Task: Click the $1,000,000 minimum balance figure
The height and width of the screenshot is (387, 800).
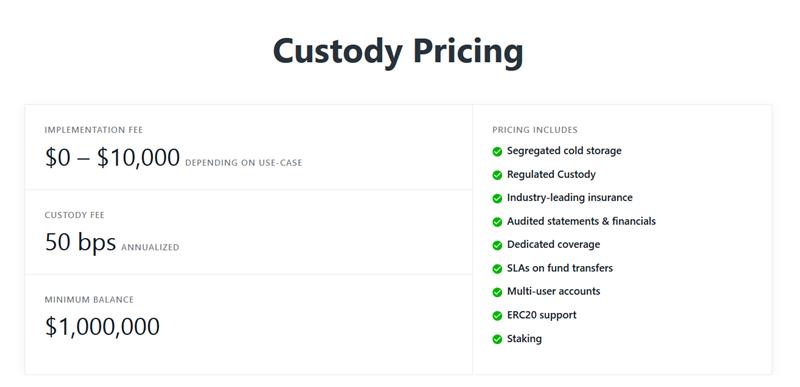Action: tap(102, 327)
